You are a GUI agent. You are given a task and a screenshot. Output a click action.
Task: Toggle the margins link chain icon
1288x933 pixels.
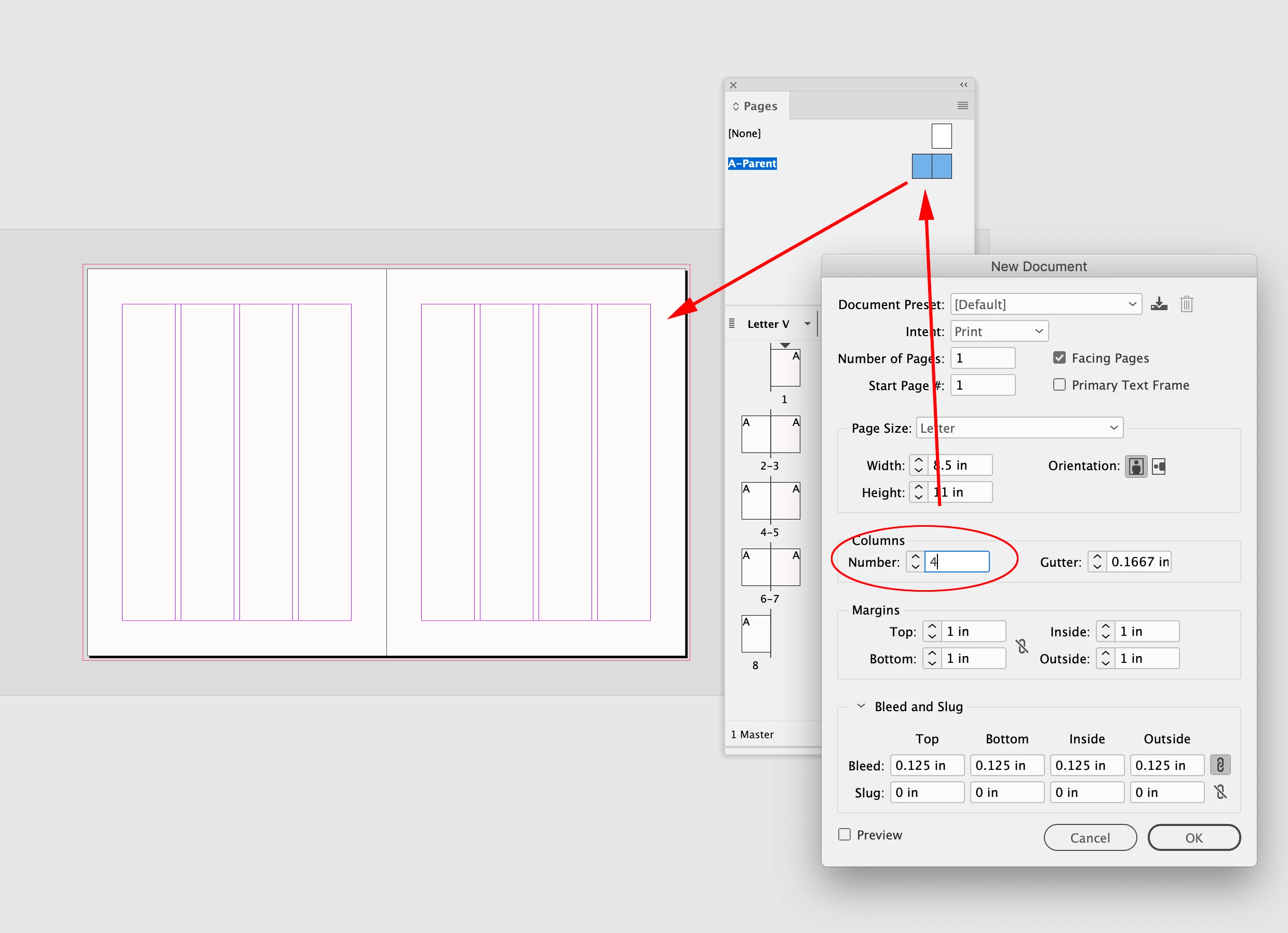click(1022, 646)
